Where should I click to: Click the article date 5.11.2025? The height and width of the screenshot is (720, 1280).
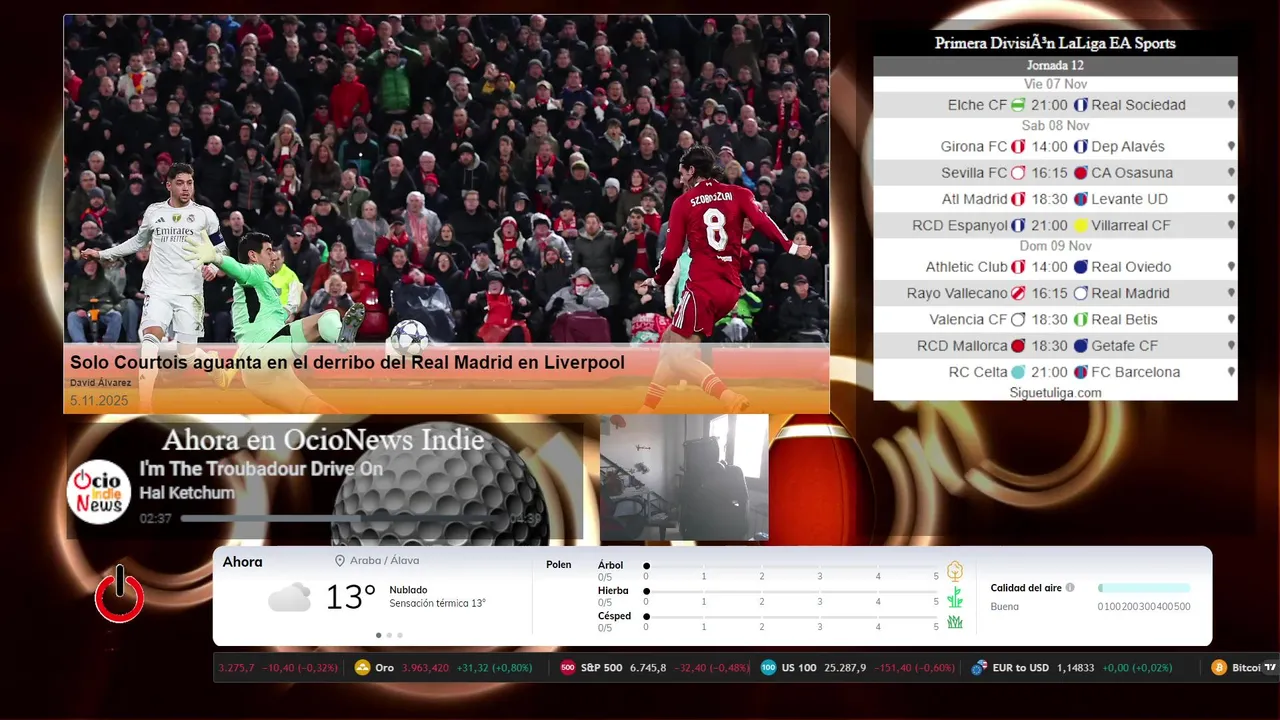99,401
